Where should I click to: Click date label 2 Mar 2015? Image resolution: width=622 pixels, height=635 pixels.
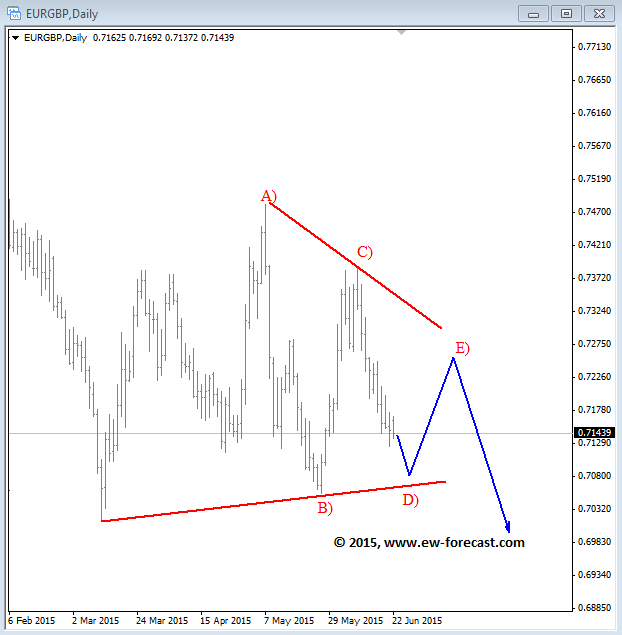pyautogui.click(x=96, y=620)
